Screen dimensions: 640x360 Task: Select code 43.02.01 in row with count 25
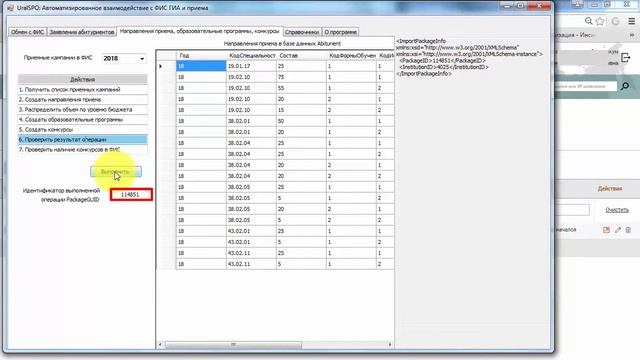pyautogui.click(x=251, y=231)
